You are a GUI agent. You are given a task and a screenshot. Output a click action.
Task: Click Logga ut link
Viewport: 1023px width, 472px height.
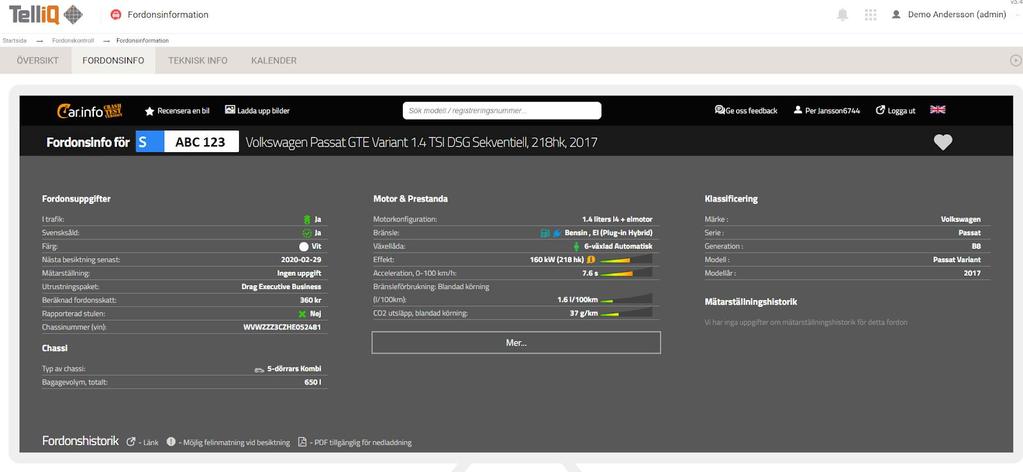pyautogui.click(x=902, y=111)
